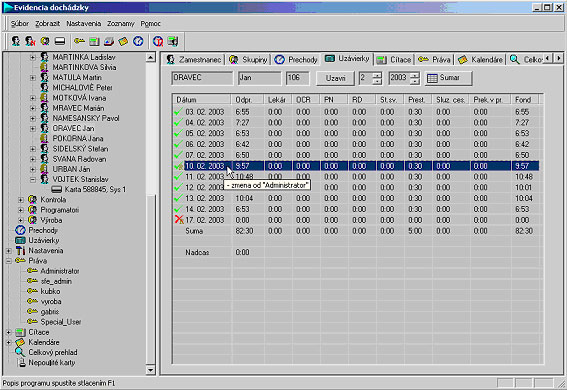Open the Pomoc menu
Viewport: 567px width, 390px height.
click(150, 23)
